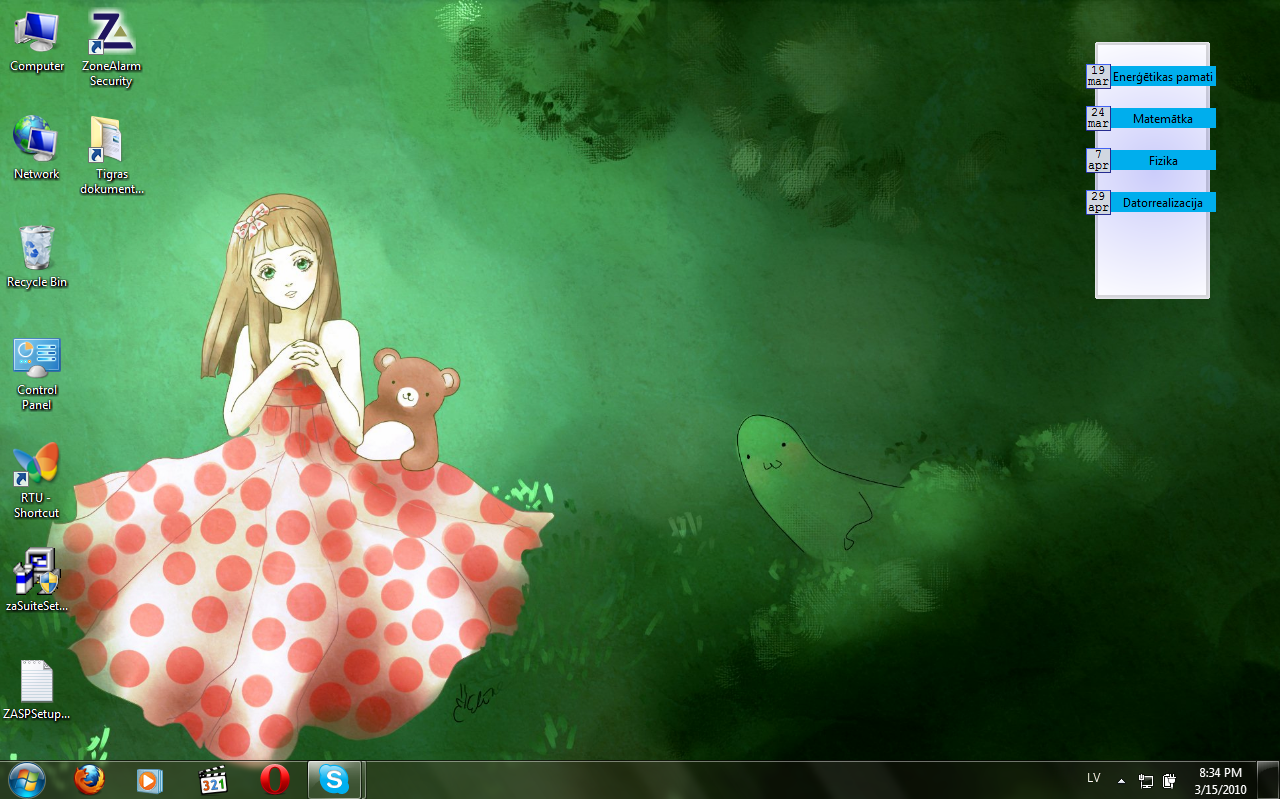The image size is (1280, 799).
Task: Show hidden tray icons arrow
Action: tap(1121, 780)
